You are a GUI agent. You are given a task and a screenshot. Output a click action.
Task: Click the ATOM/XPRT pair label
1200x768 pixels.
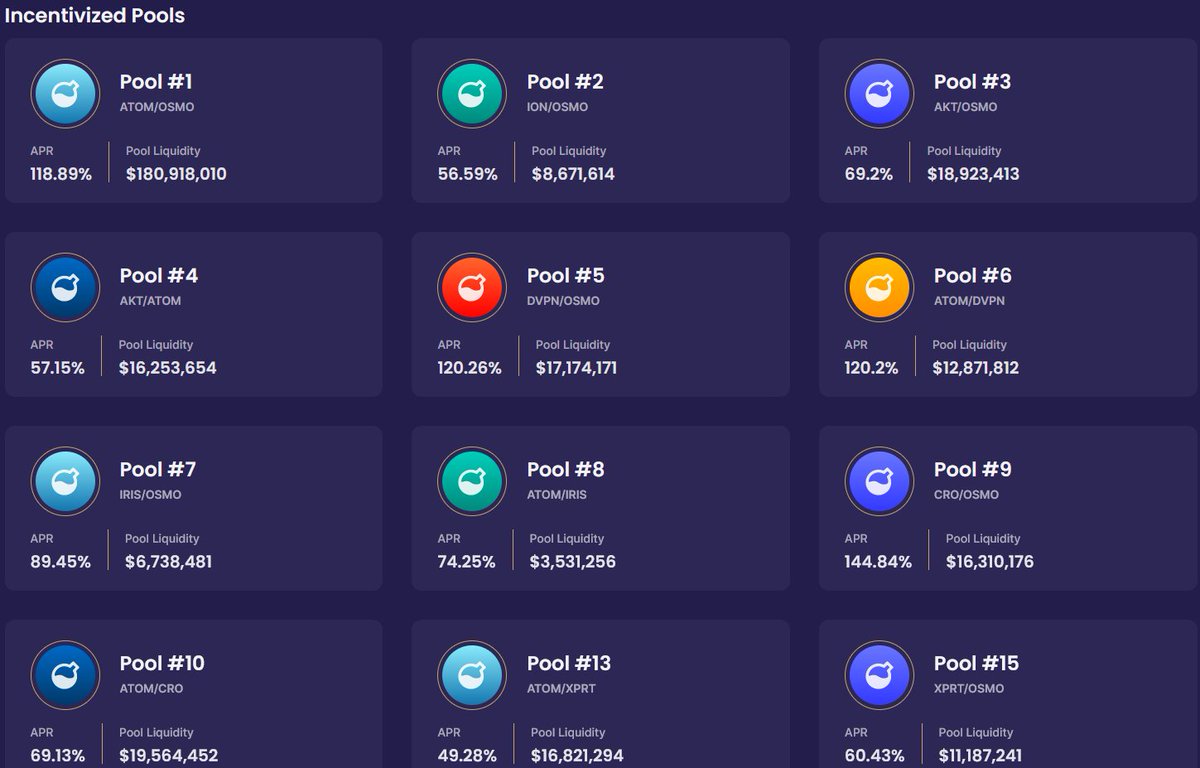tap(561, 689)
